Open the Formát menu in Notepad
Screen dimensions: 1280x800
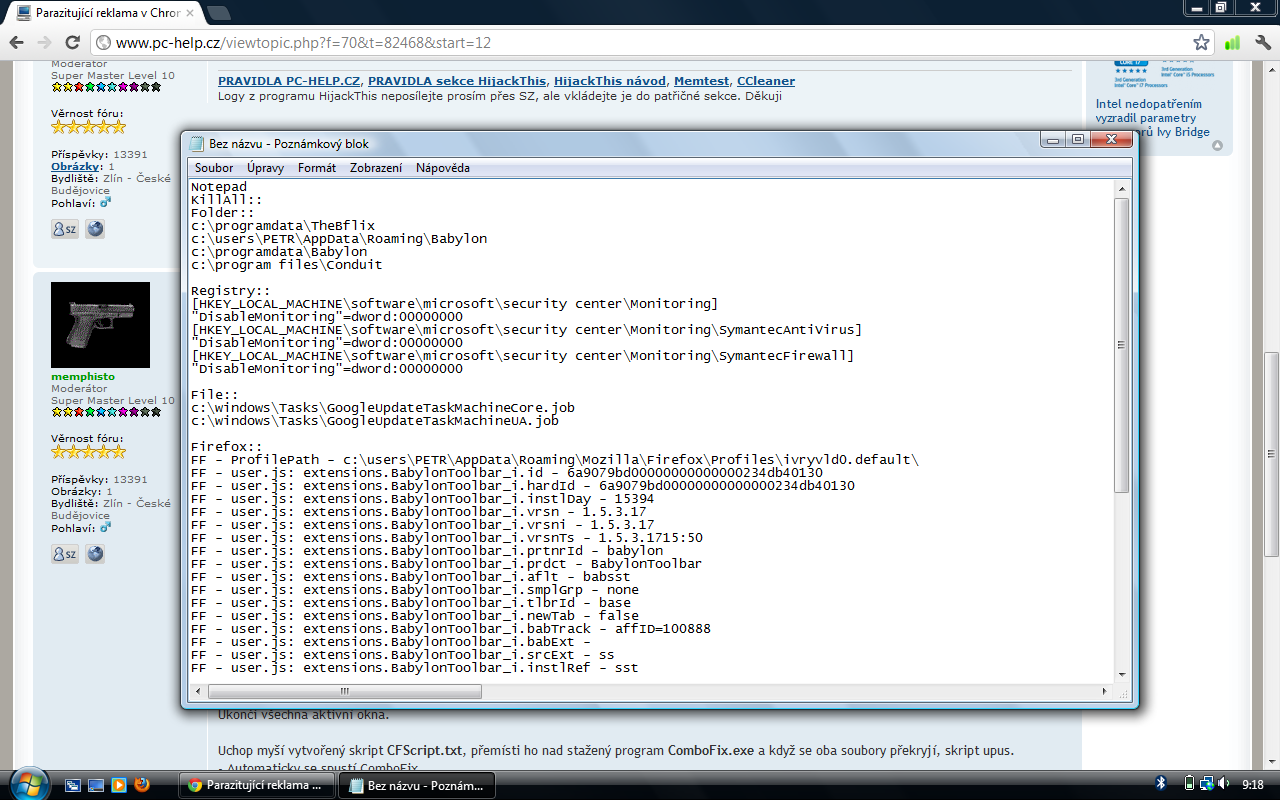tap(317, 168)
